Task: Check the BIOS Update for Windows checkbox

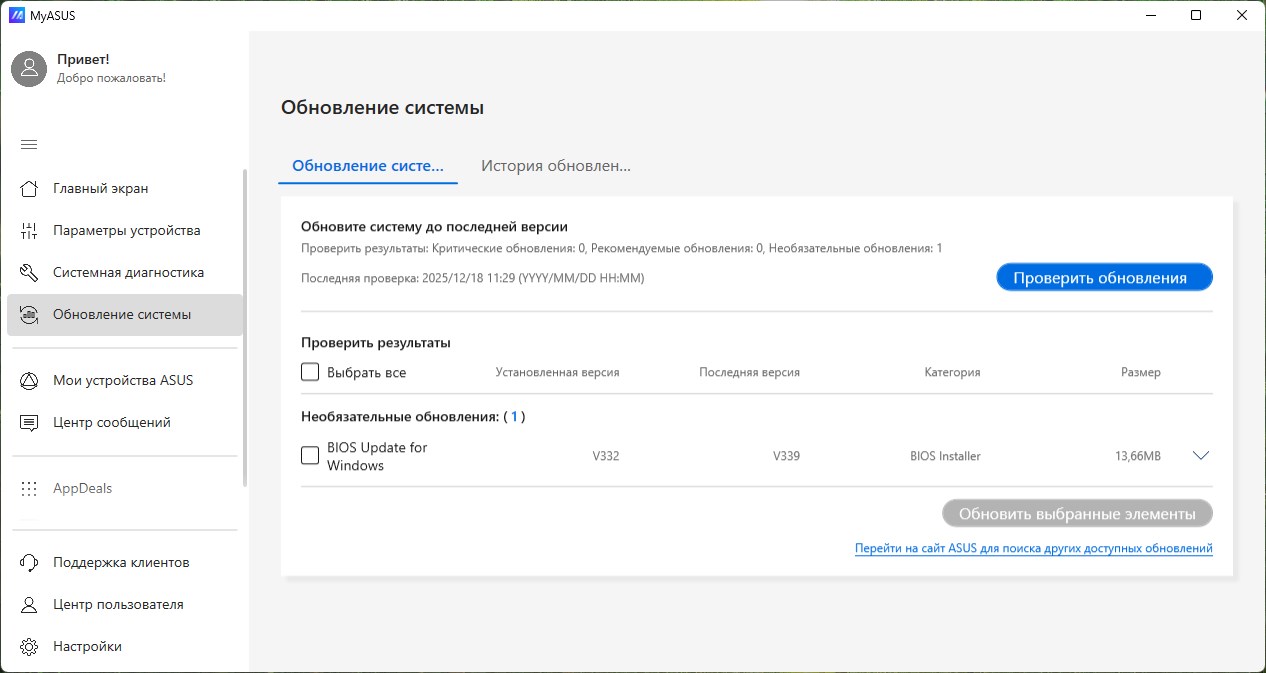Action: click(x=310, y=456)
